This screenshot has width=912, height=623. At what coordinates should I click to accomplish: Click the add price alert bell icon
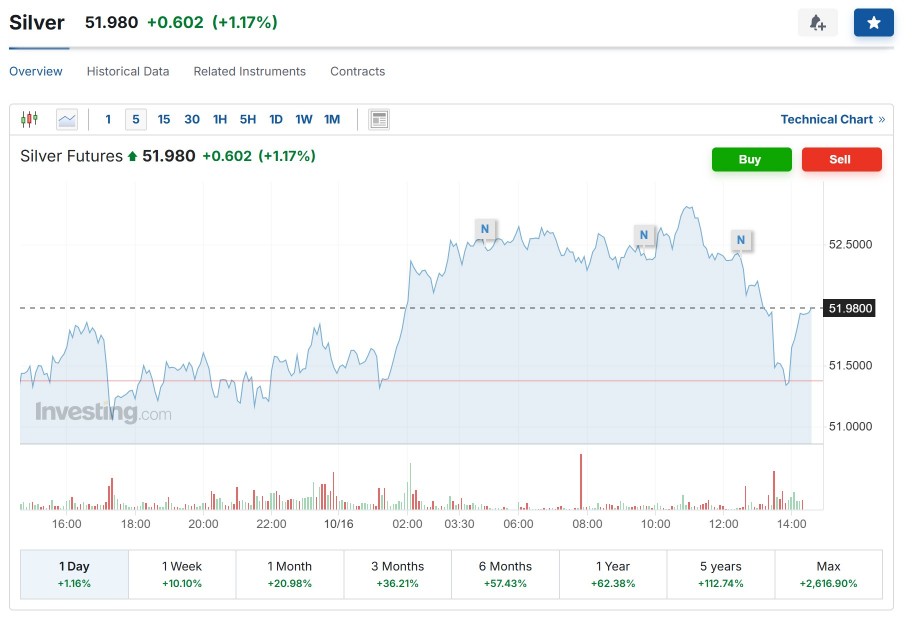point(817,23)
